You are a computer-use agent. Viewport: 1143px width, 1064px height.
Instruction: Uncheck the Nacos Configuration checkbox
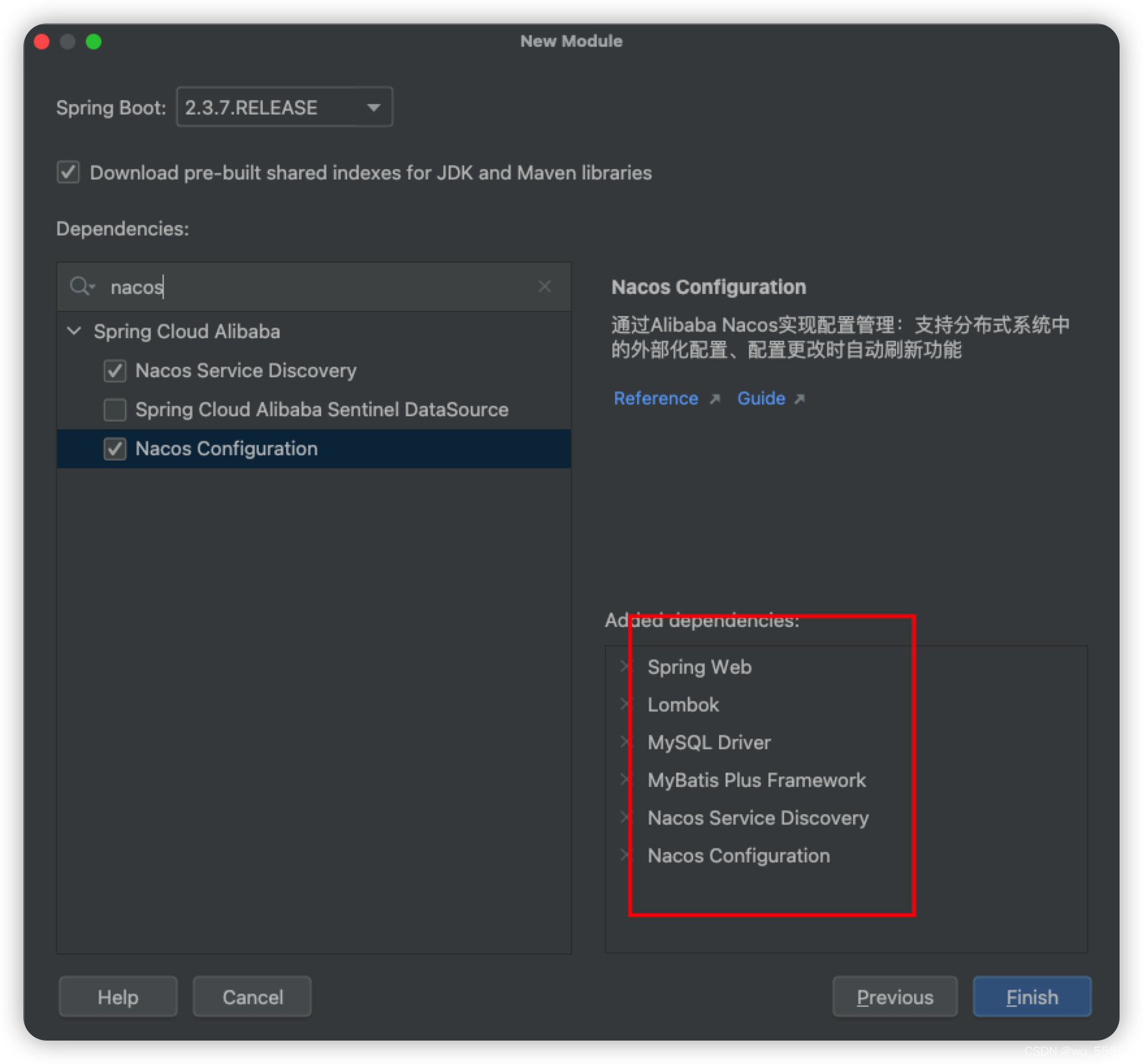(x=115, y=449)
